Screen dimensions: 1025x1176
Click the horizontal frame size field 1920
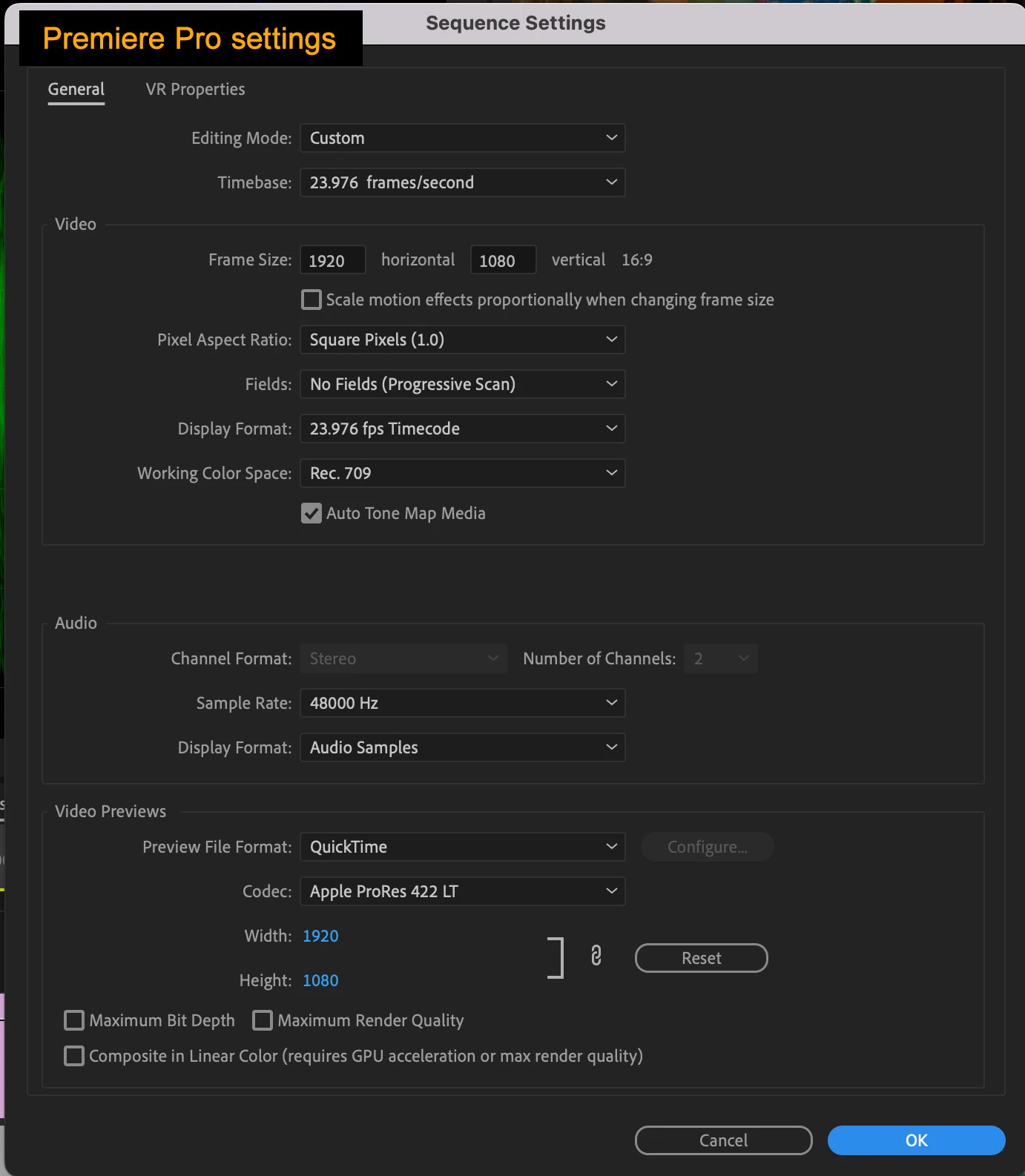333,260
